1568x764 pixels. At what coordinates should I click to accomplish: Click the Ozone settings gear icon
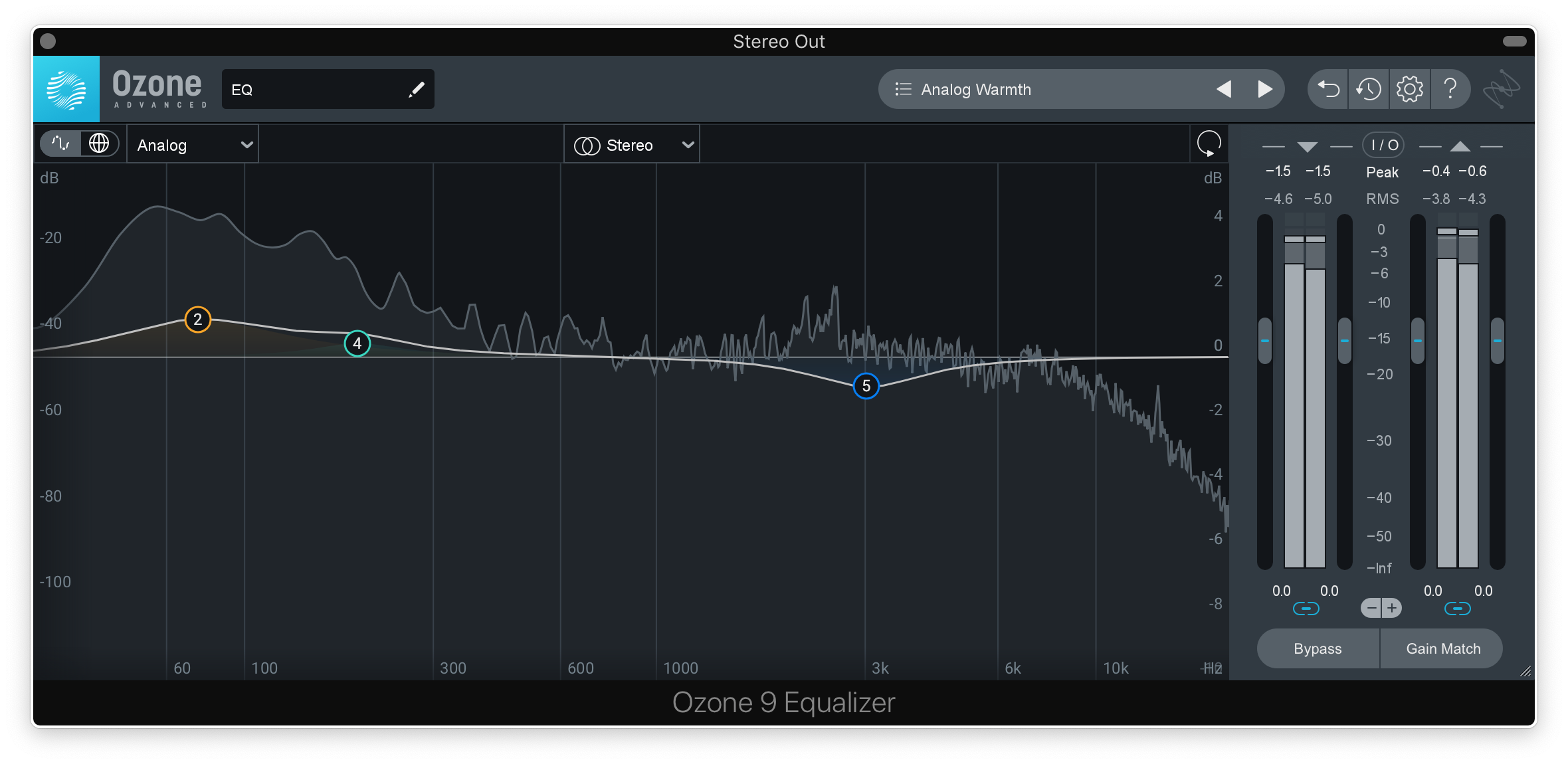pos(1408,89)
